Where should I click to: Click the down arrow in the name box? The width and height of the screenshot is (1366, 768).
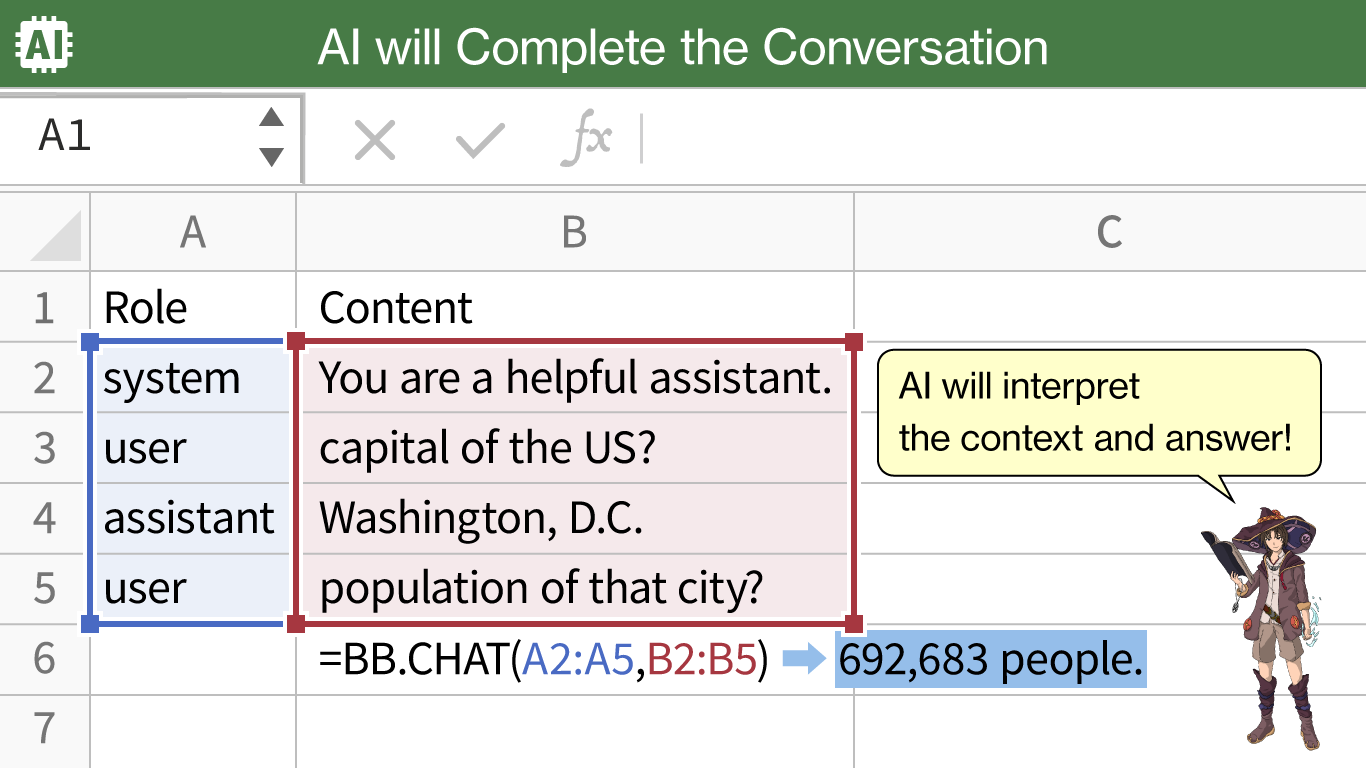pyautogui.click(x=271, y=157)
